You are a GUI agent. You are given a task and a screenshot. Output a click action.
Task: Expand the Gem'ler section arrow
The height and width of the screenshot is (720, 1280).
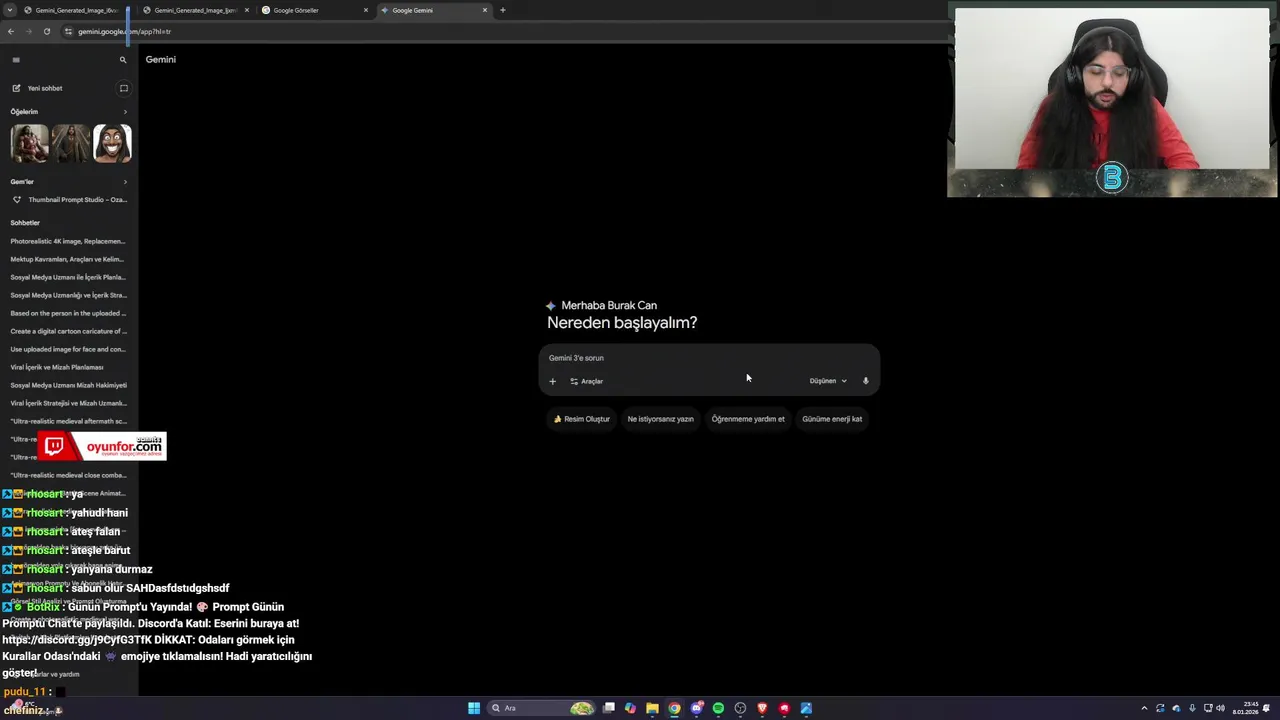point(125,182)
